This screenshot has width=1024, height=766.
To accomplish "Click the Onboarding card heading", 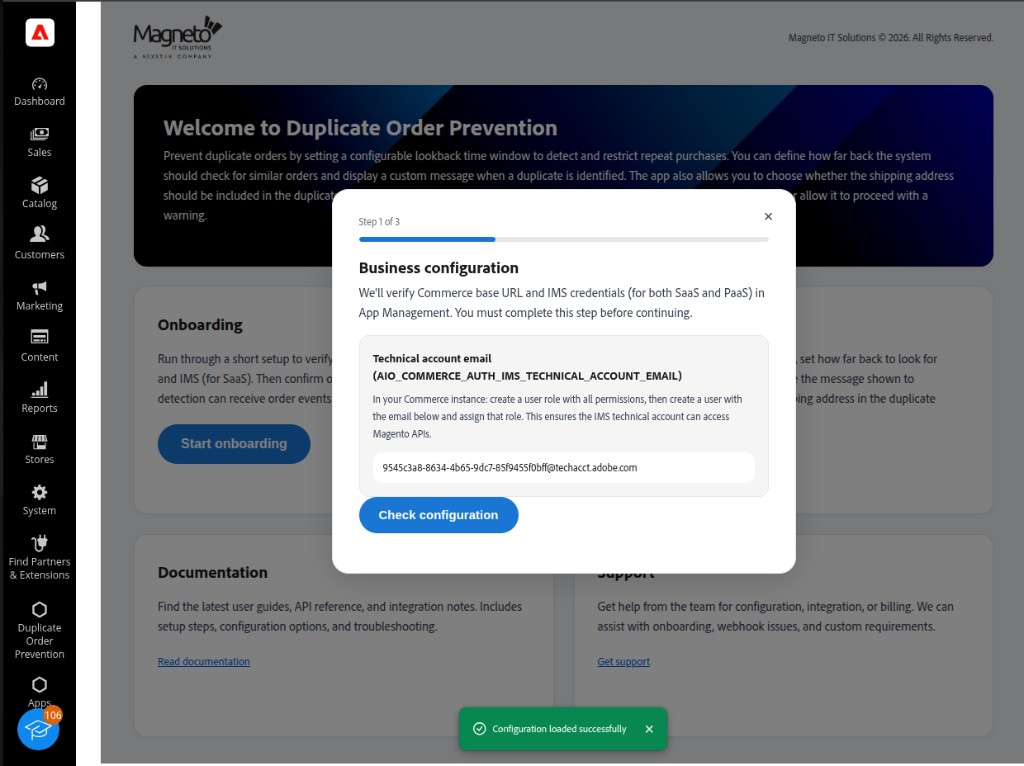I will point(200,325).
